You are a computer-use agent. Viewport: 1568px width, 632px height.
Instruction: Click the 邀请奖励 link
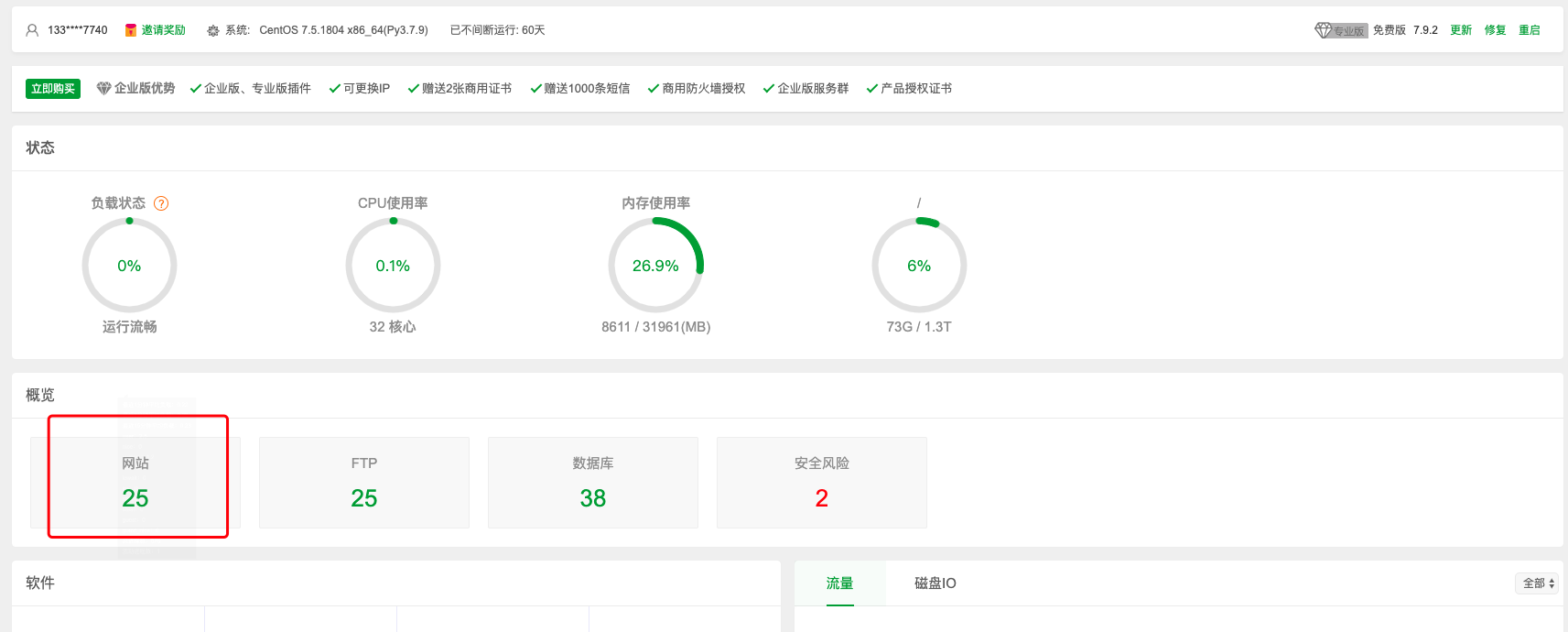click(x=163, y=30)
